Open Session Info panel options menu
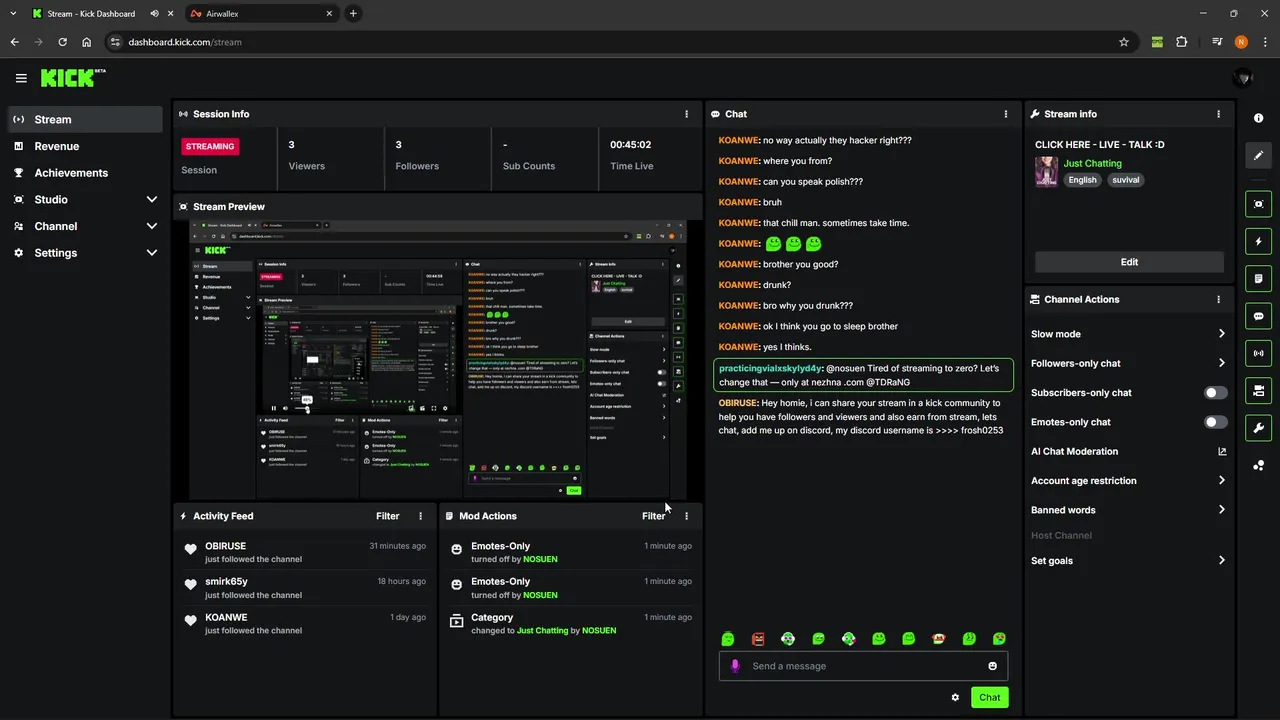The image size is (1280, 720). tap(686, 114)
